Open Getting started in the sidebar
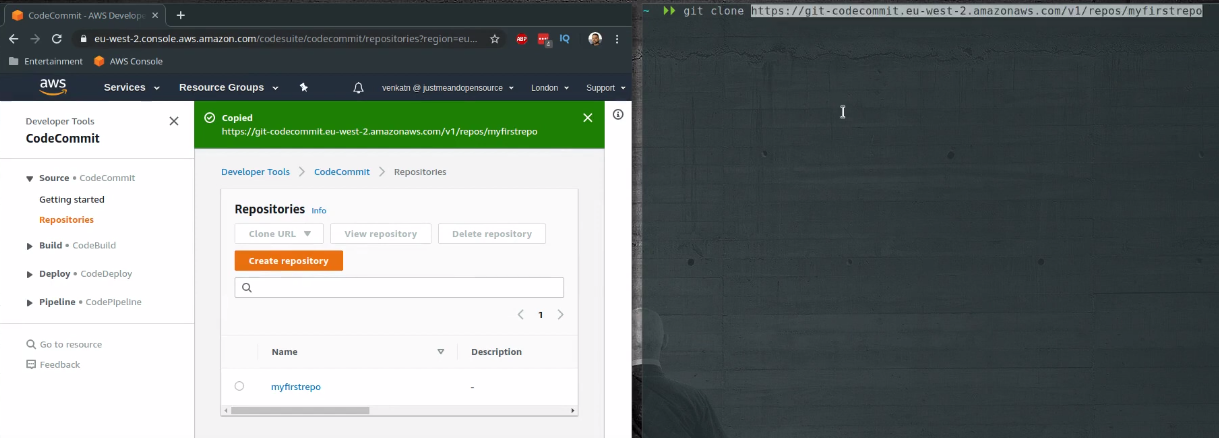The image size is (1219, 438). [72, 200]
